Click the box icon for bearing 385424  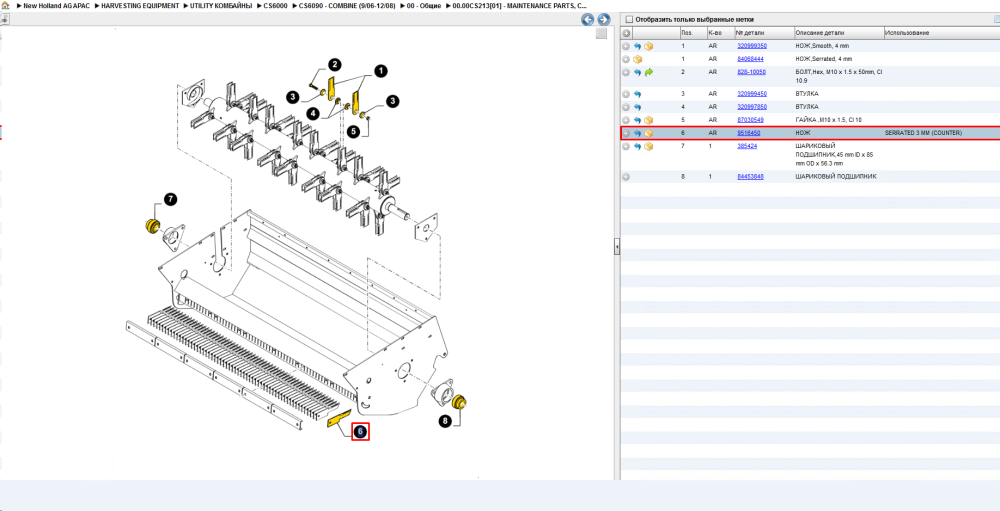[649, 146]
